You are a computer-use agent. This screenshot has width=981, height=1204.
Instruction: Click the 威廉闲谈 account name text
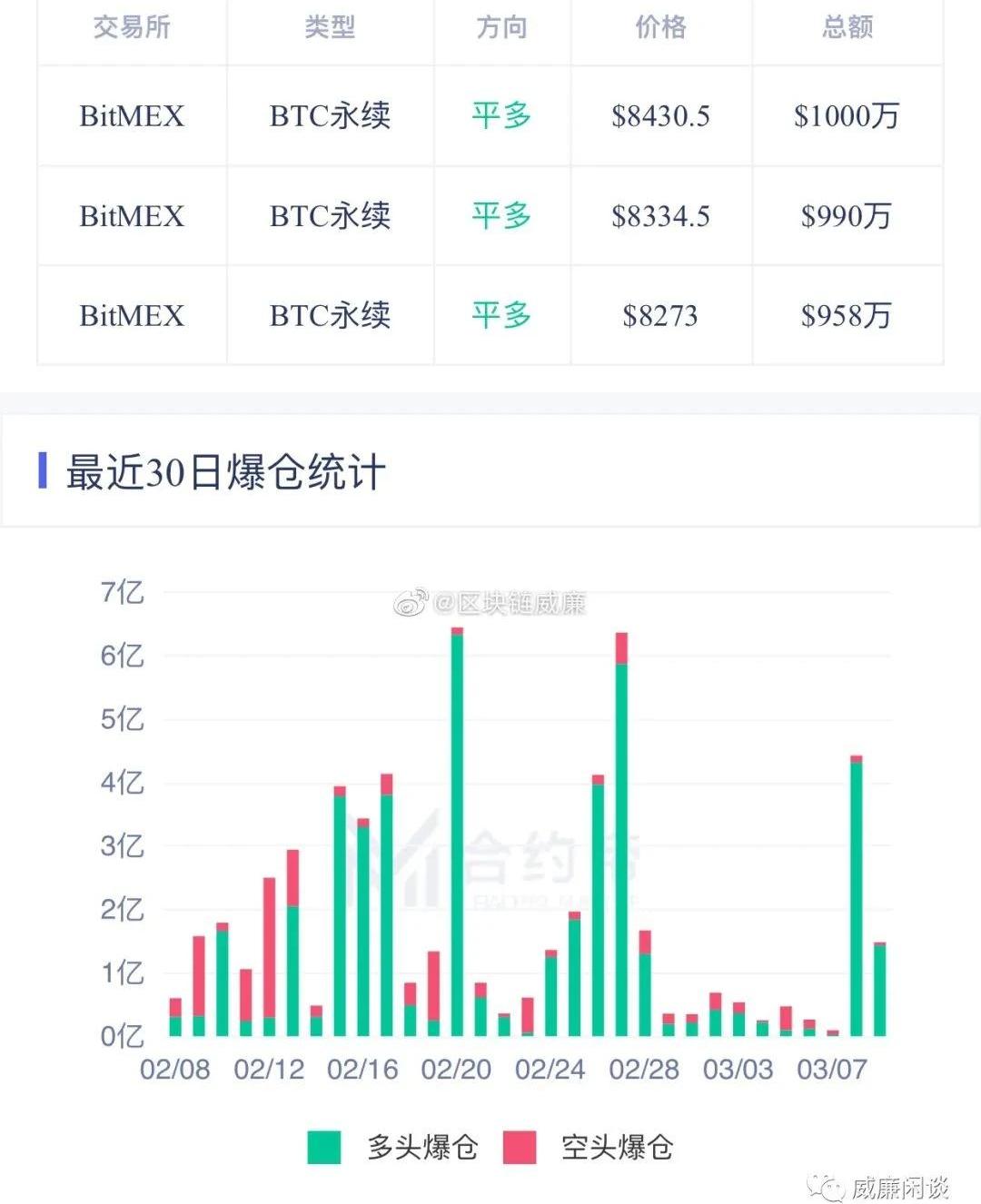point(899,1187)
